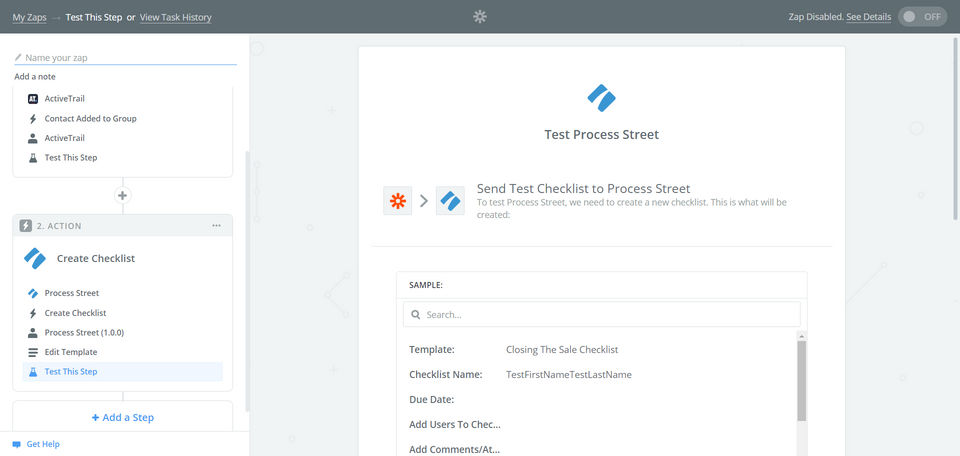
Task: Click the magnifier icon in Search box
Action: tap(416, 315)
